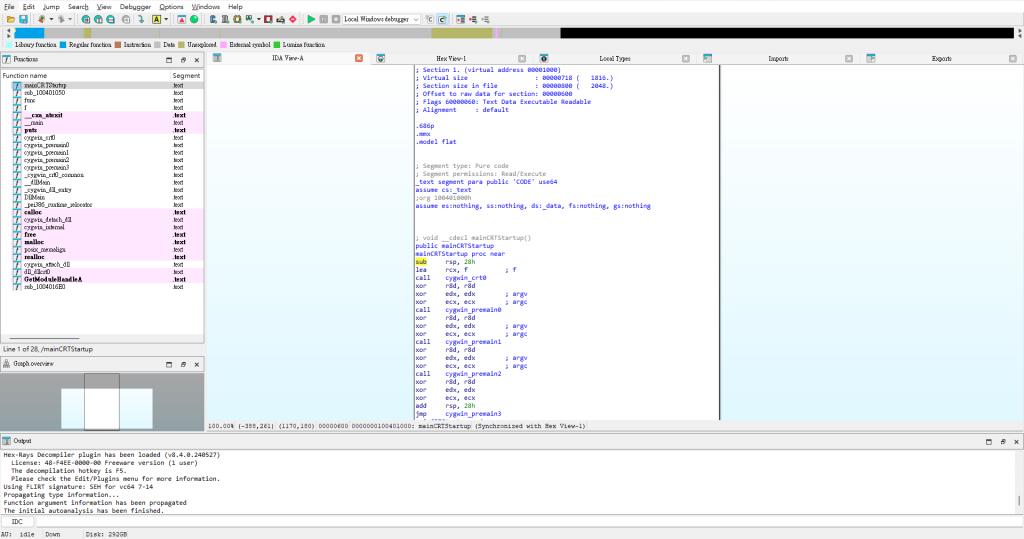Open the Debugger menu
Screen dimensions: 1024x539
(x=135, y=7)
